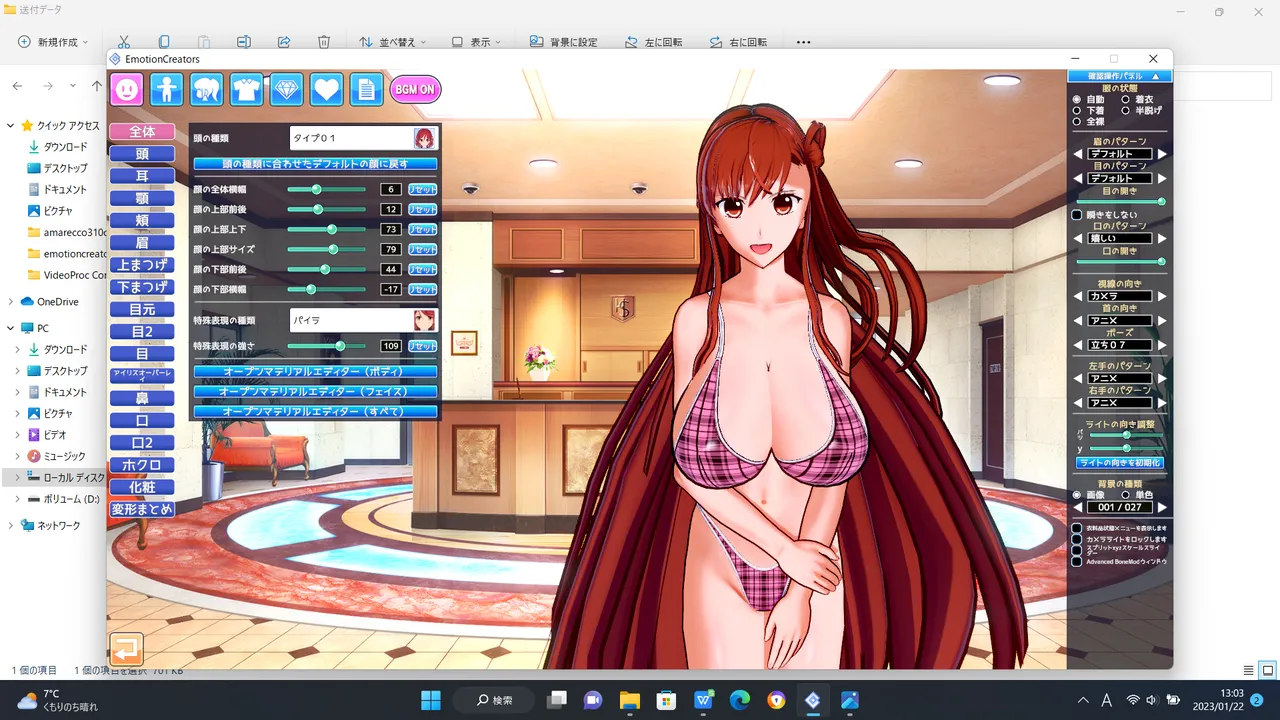Collapse the 確認操作パネル header
Screen dimensions: 1280x720
click(x=1119, y=76)
